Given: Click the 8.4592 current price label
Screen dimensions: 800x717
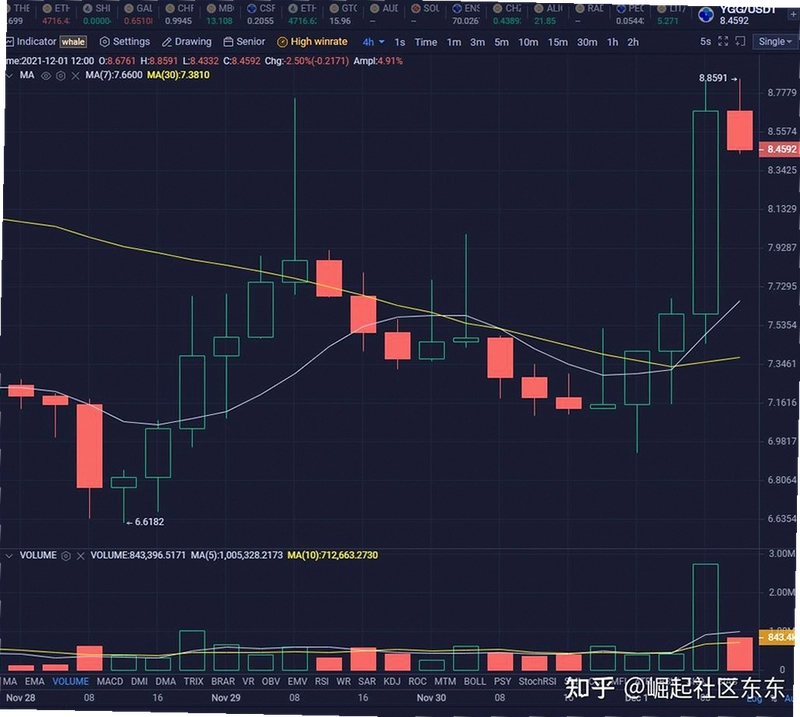Looking at the screenshot, I should [x=780, y=149].
